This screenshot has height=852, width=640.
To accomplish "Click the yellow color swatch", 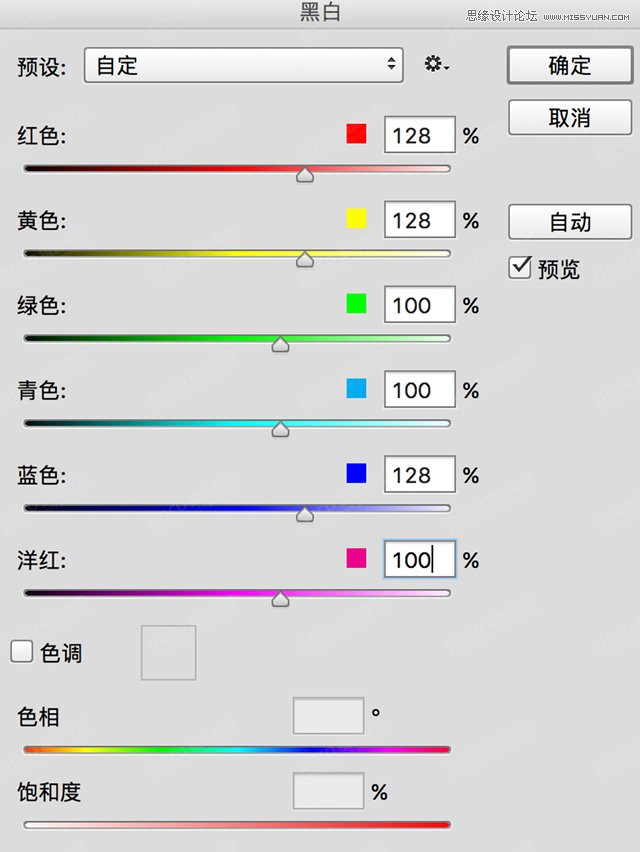I will point(356,219).
